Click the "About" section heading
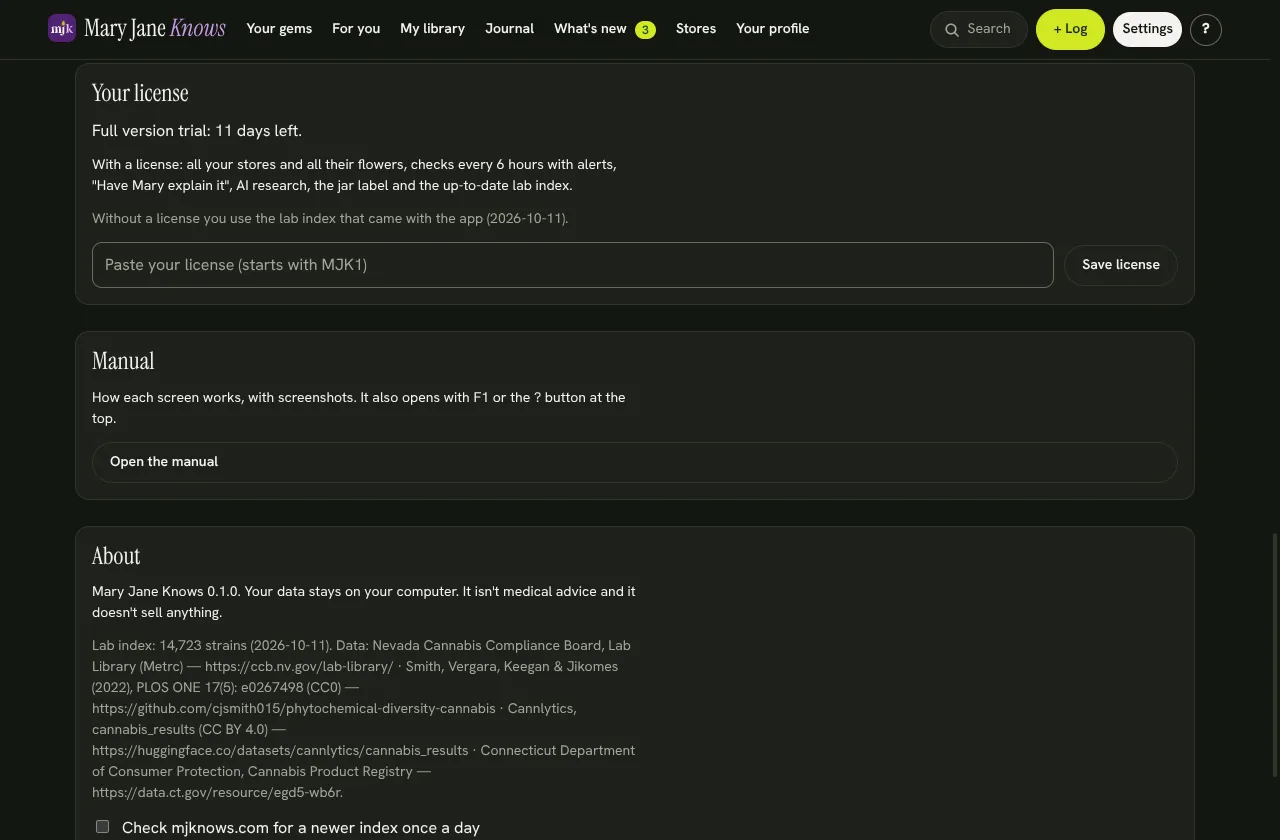1280x840 pixels. tap(116, 556)
